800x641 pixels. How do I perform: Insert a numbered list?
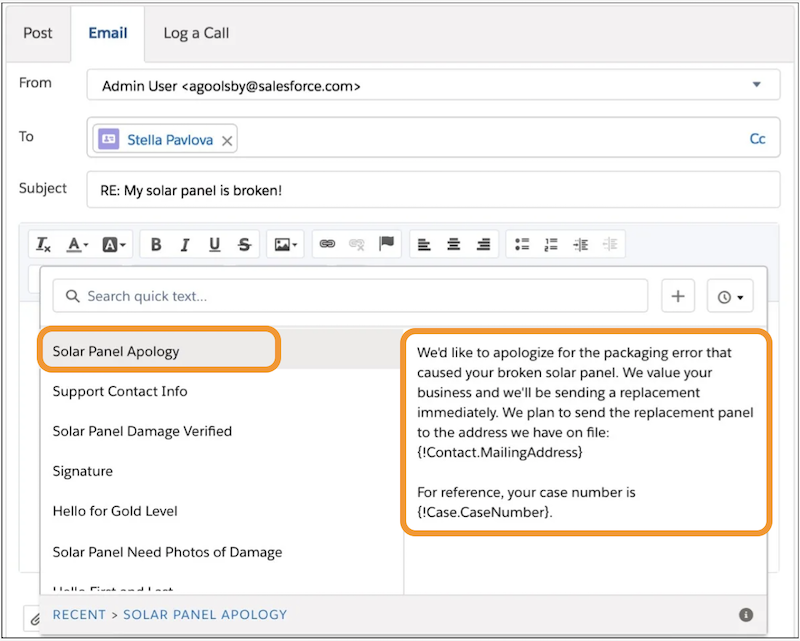coord(550,245)
